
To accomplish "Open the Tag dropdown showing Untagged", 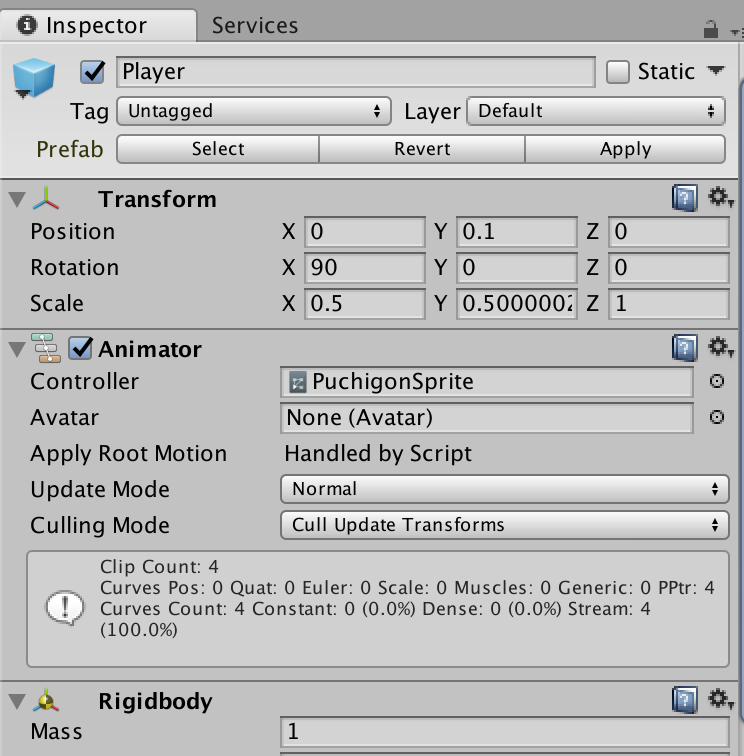I will tap(254, 111).
